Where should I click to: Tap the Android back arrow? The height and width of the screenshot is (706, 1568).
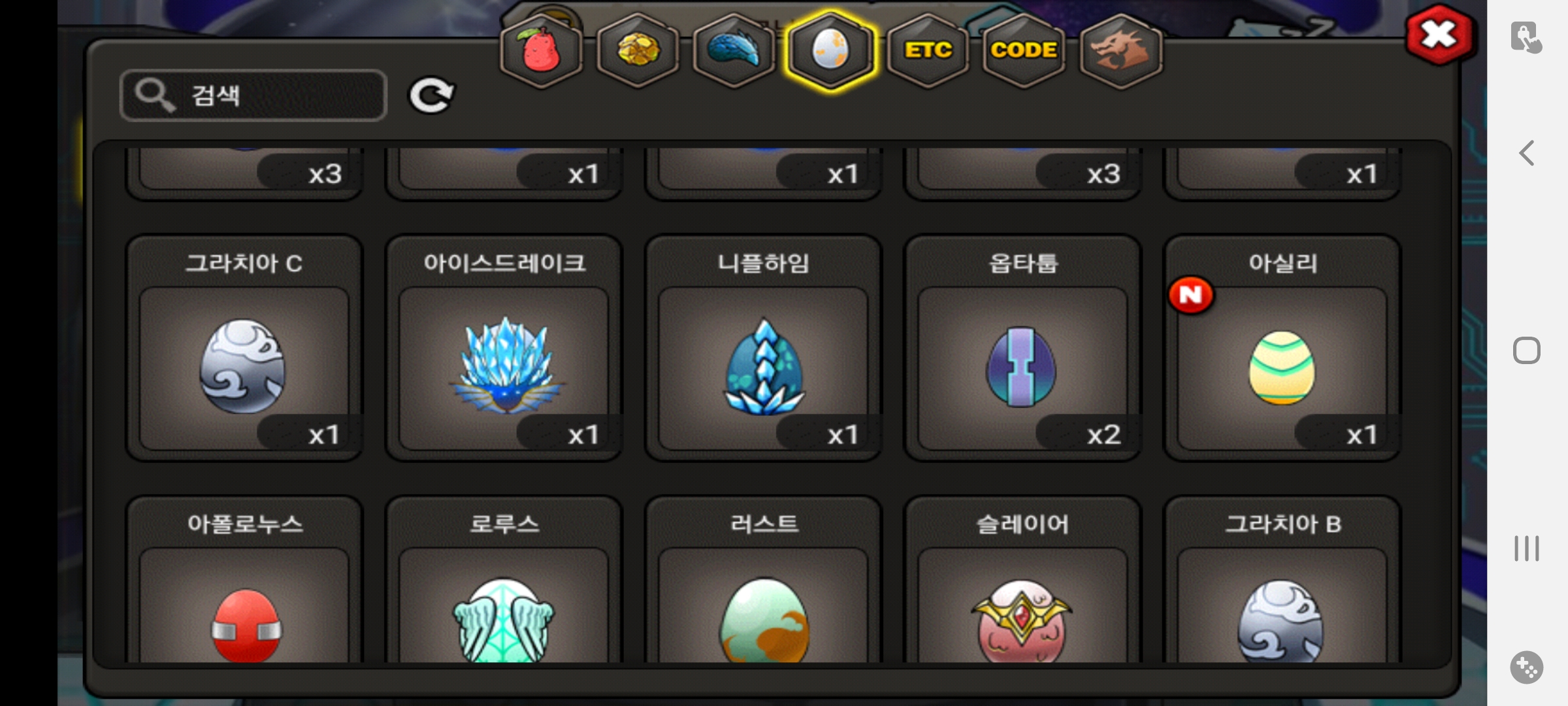[1526, 154]
